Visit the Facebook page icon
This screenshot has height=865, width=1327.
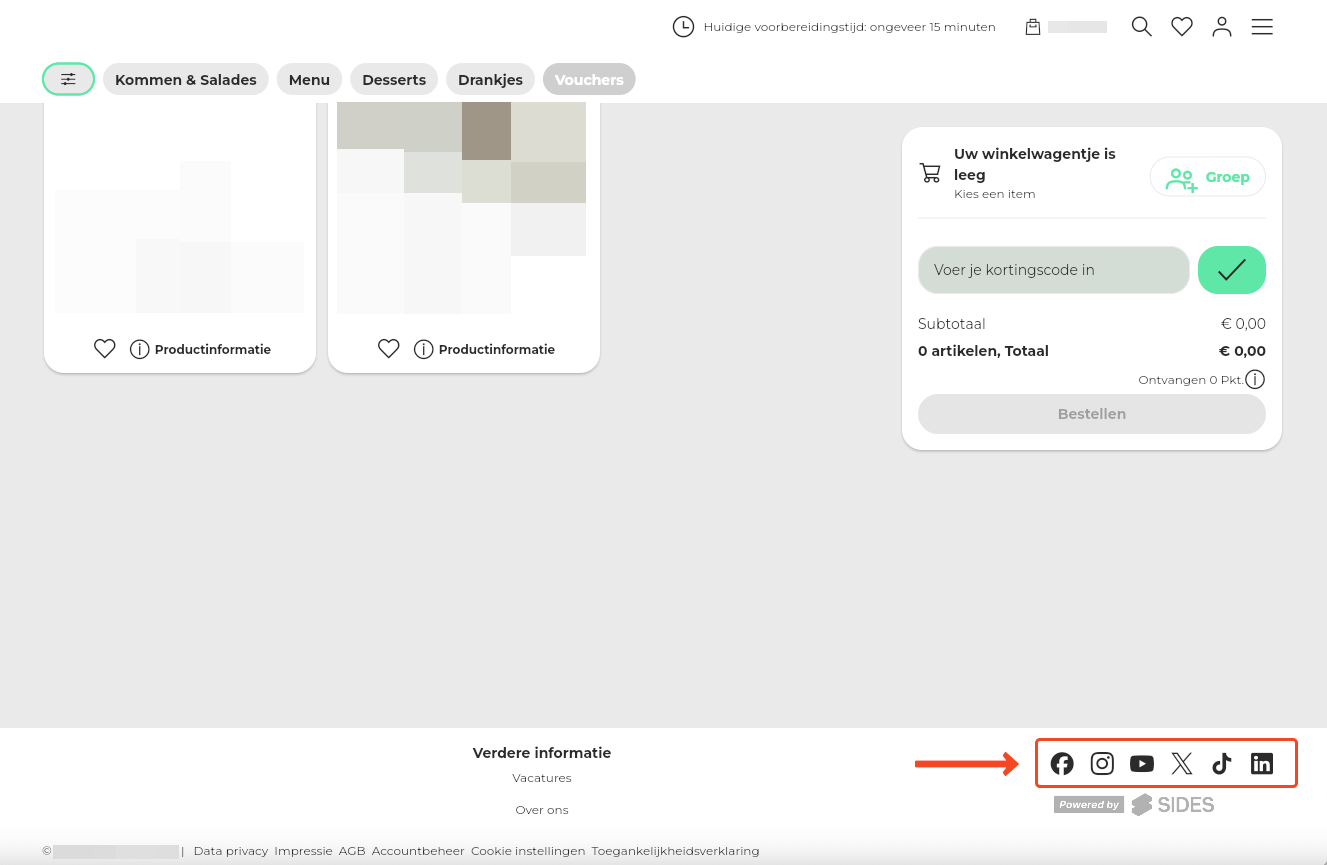click(x=1062, y=764)
